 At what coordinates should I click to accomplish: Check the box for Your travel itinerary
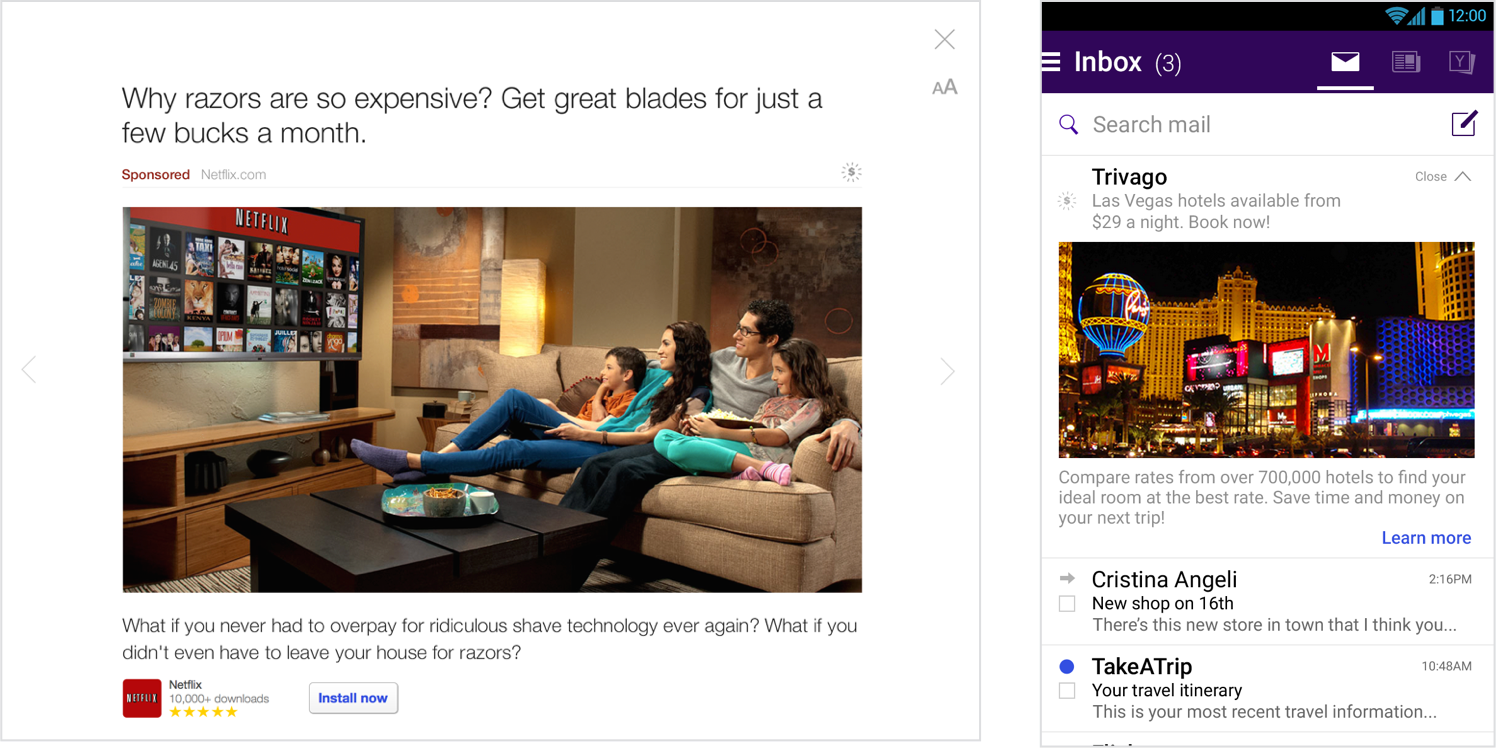(x=1067, y=690)
